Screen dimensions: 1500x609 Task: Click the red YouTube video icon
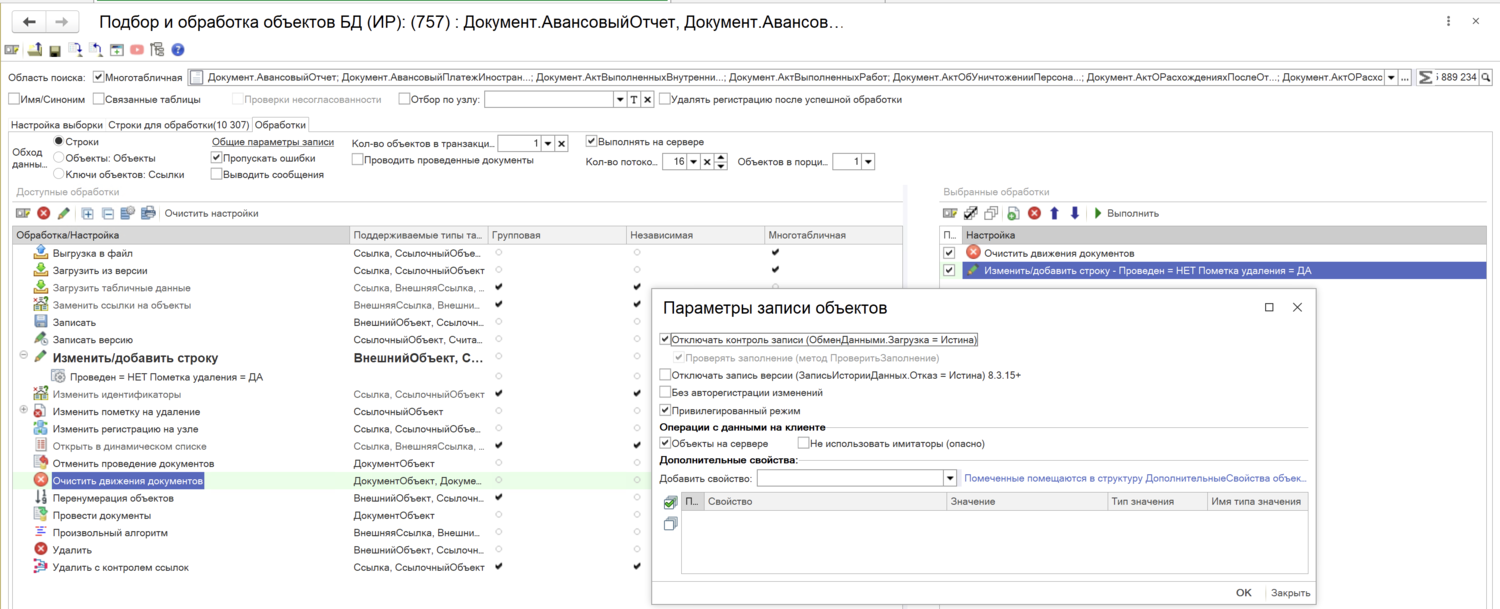[137, 49]
